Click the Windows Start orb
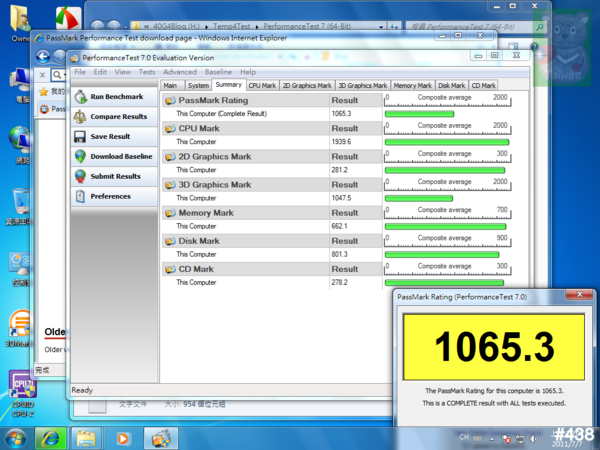 point(16,437)
